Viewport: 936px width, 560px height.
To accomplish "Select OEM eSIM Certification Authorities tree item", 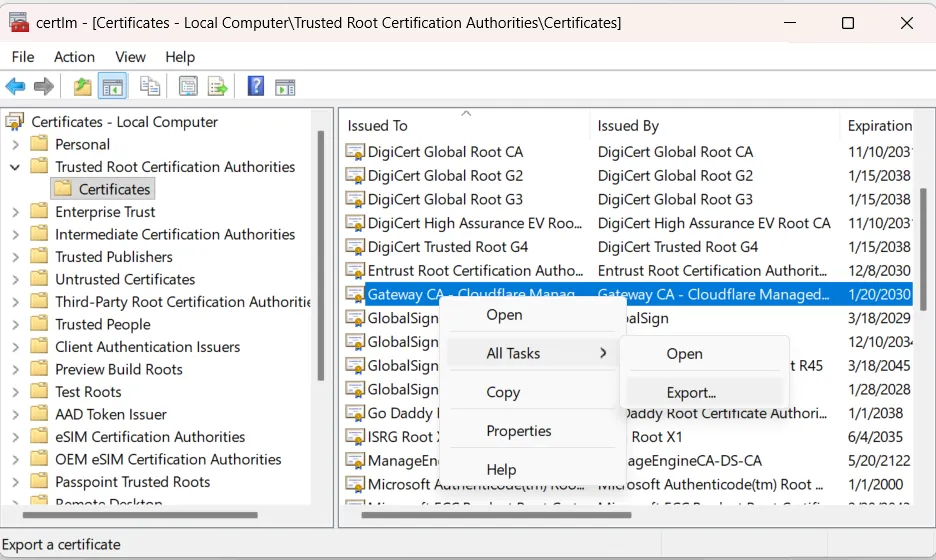I will 168,459.
